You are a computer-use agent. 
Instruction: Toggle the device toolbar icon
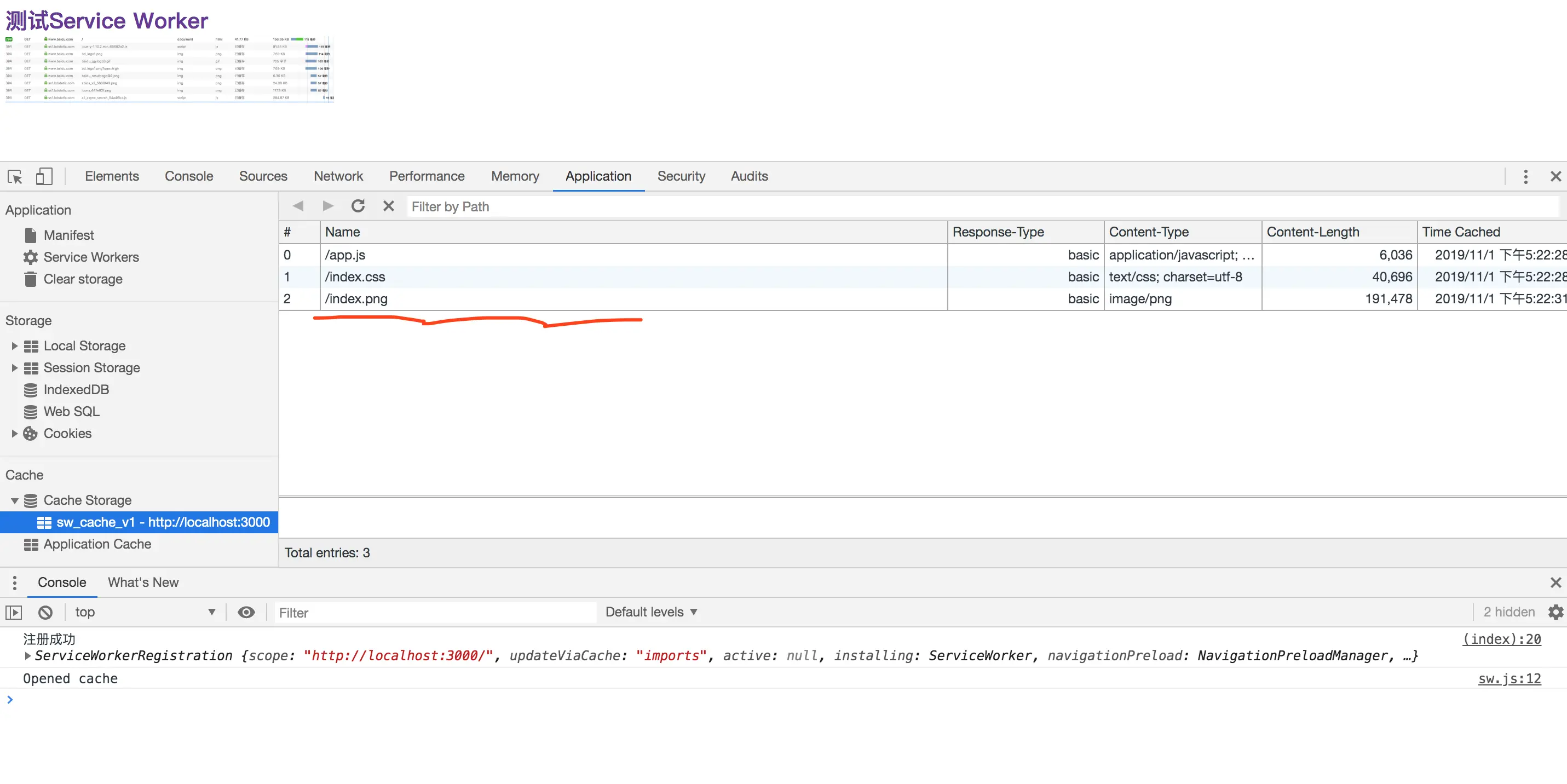[x=44, y=176]
